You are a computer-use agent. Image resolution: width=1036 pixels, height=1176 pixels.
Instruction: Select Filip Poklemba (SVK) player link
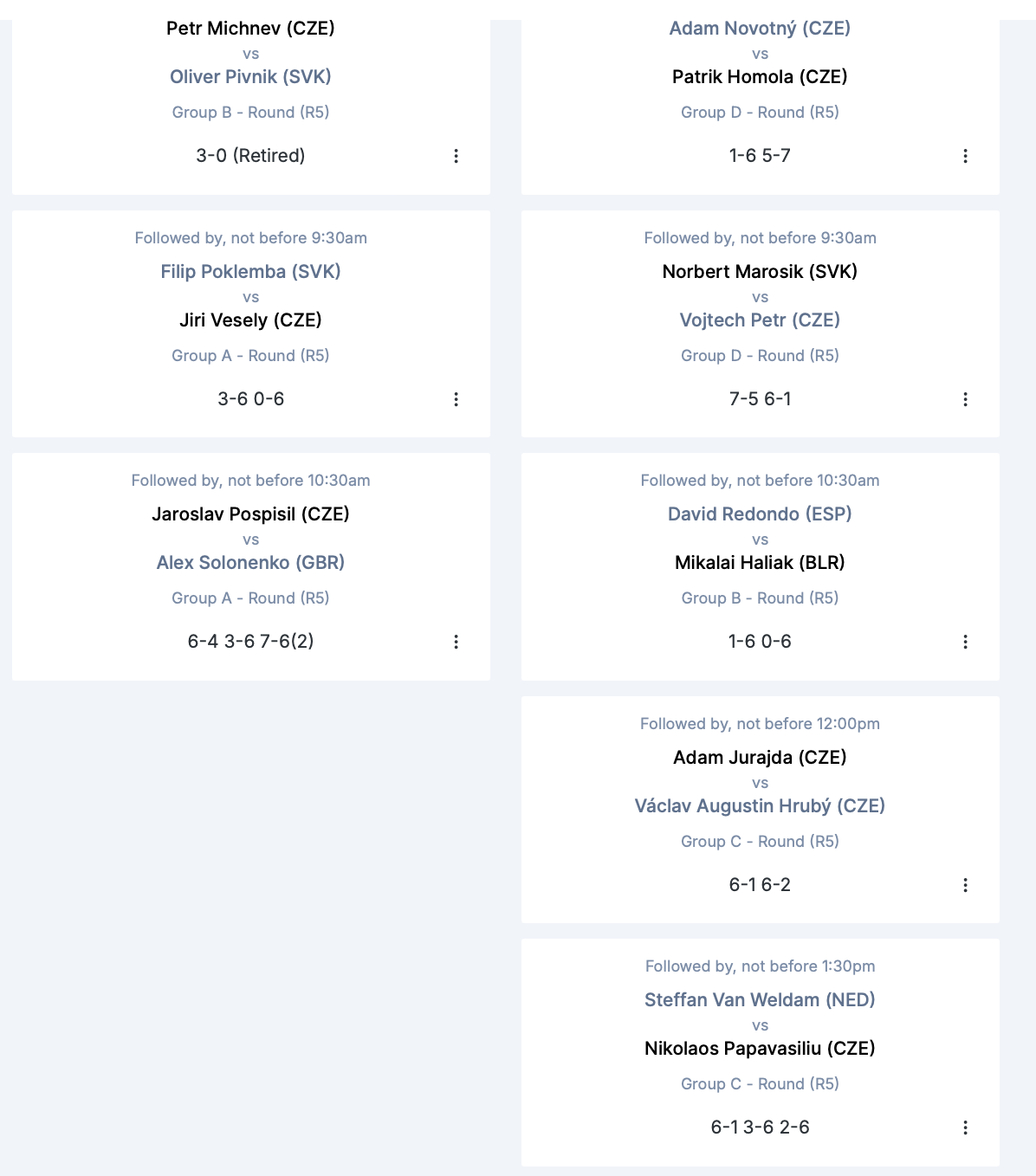click(x=250, y=272)
